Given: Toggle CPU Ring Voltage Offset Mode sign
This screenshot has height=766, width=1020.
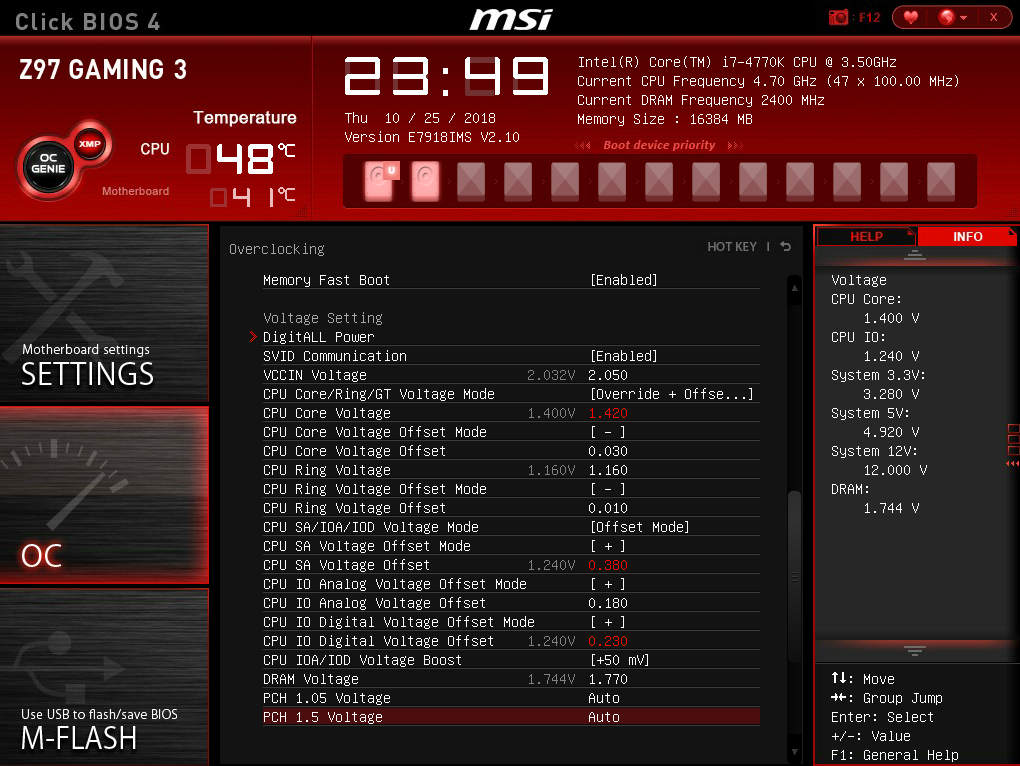Looking at the screenshot, I should [x=608, y=489].
